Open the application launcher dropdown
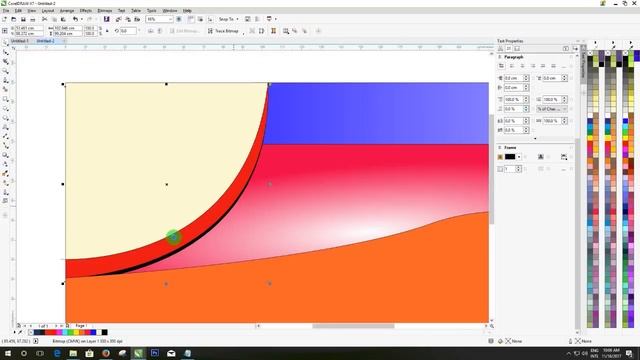Screen dimensions: 640x360 [276, 19]
